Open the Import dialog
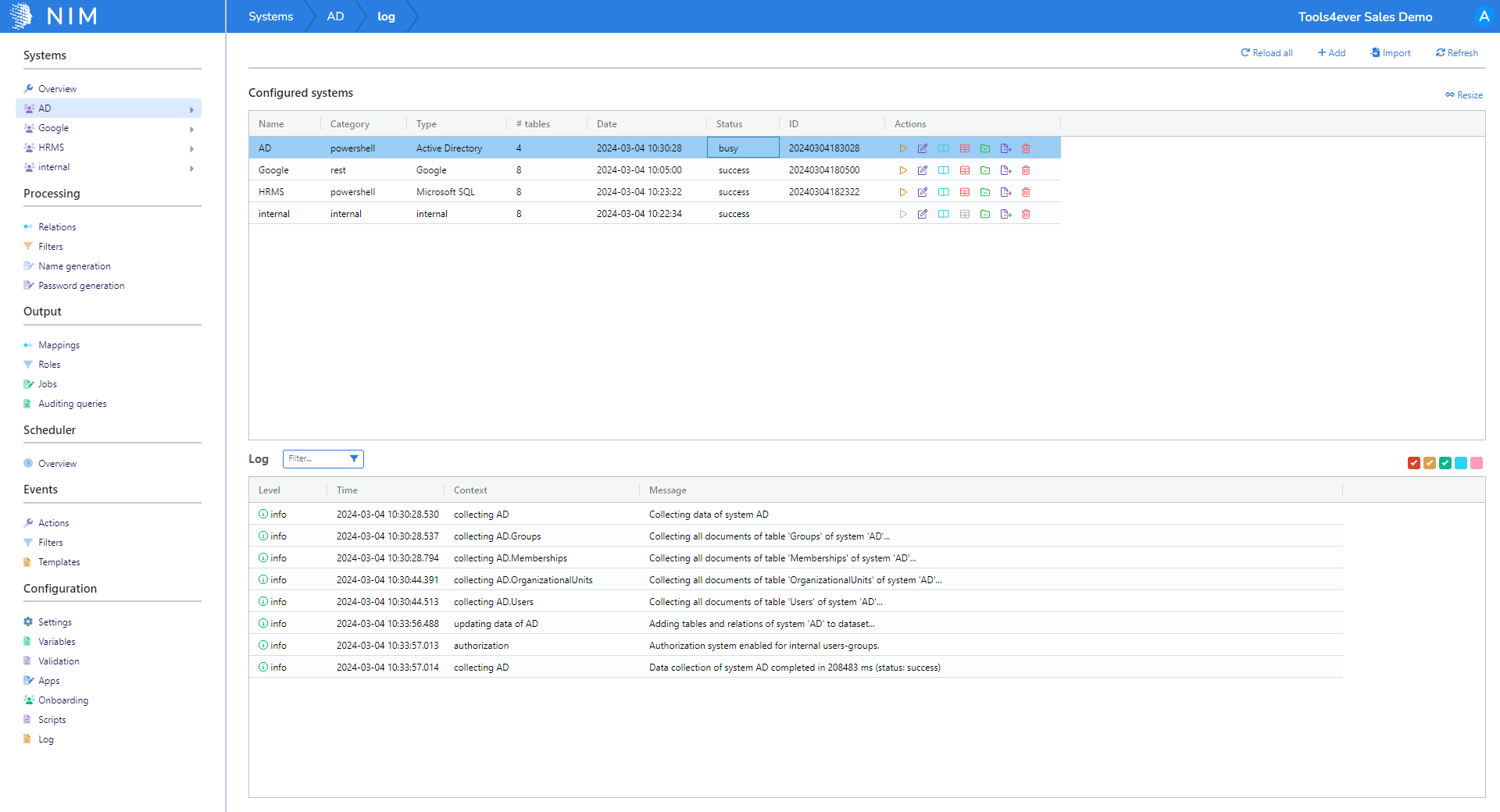 [1390, 52]
